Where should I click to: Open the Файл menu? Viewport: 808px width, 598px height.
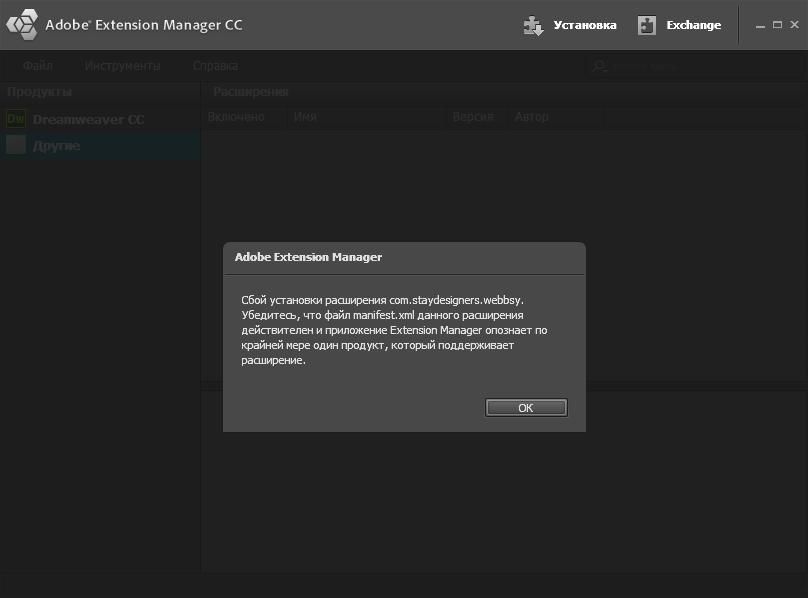(38, 66)
